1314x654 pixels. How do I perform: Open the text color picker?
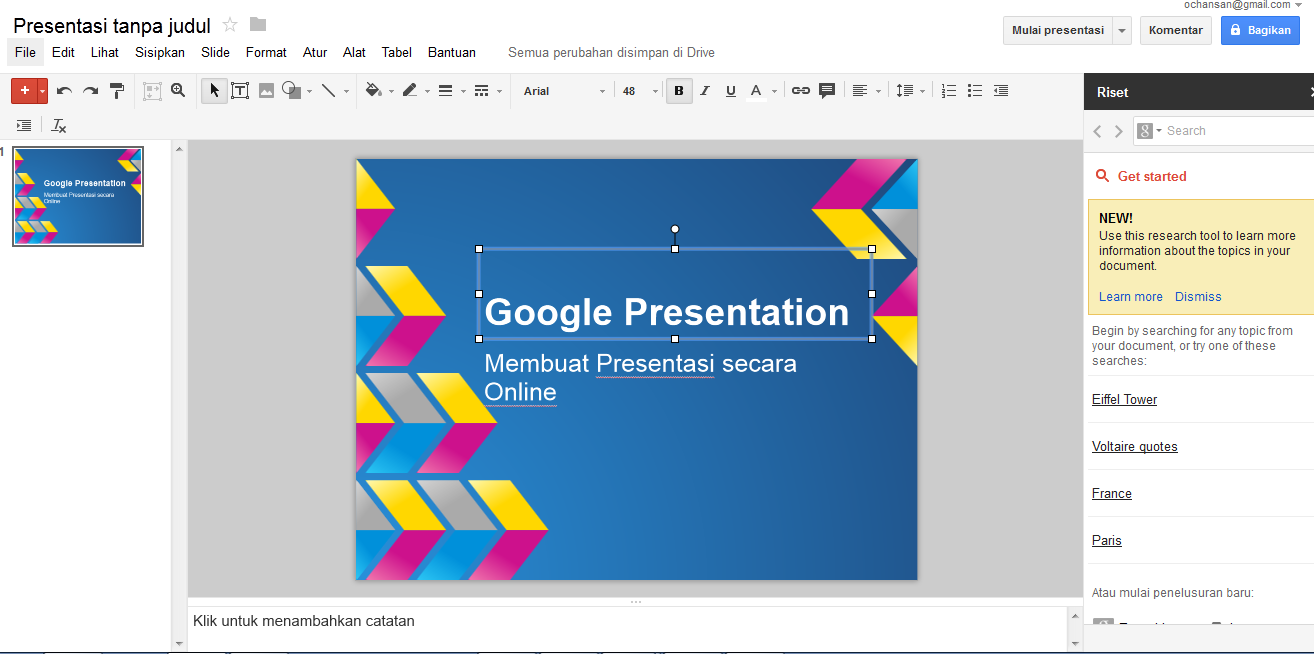pyautogui.click(x=757, y=91)
